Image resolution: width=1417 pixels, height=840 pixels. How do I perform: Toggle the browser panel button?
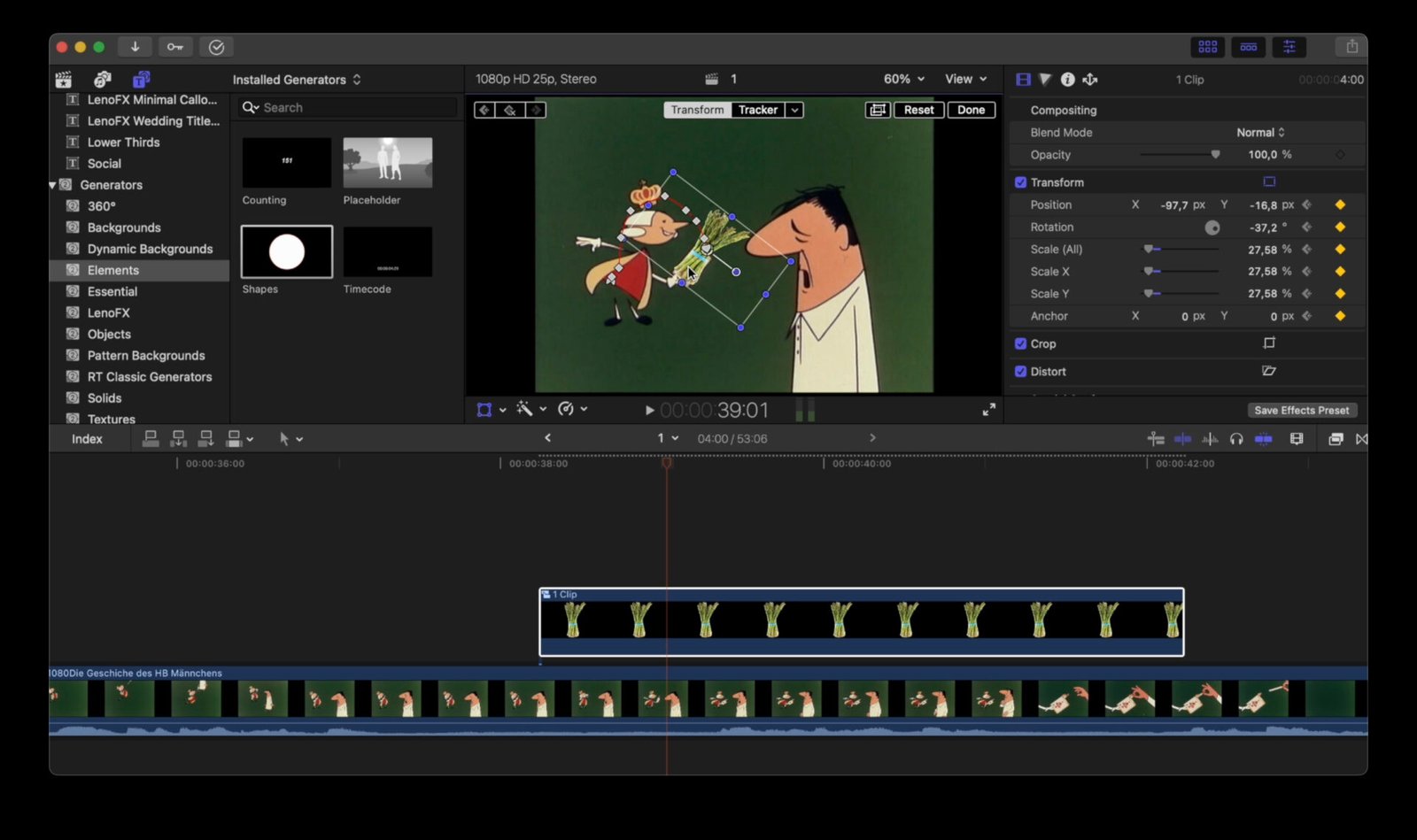(1208, 47)
